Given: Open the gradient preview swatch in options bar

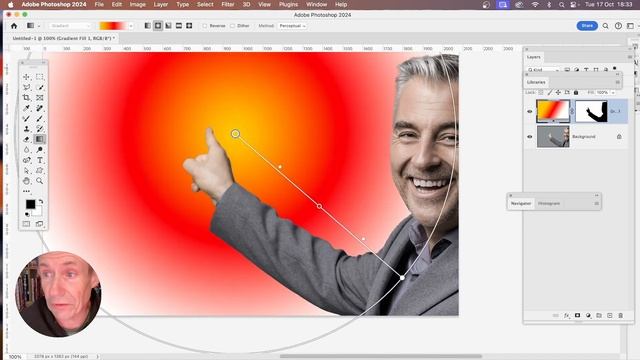Looking at the screenshot, I should (113, 26).
